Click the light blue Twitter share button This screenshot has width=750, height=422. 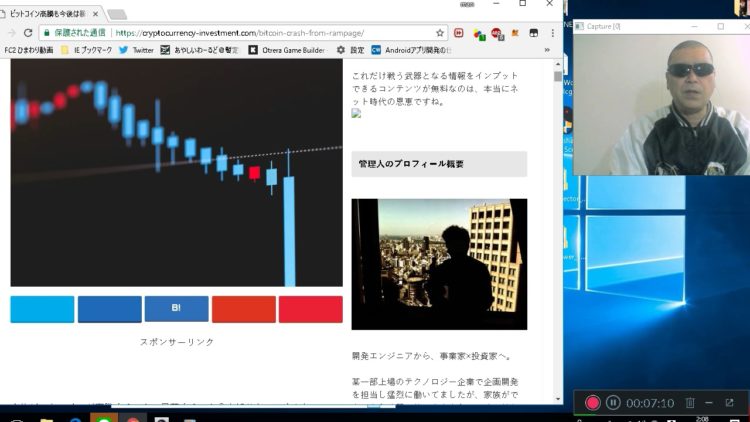pos(42,309)
